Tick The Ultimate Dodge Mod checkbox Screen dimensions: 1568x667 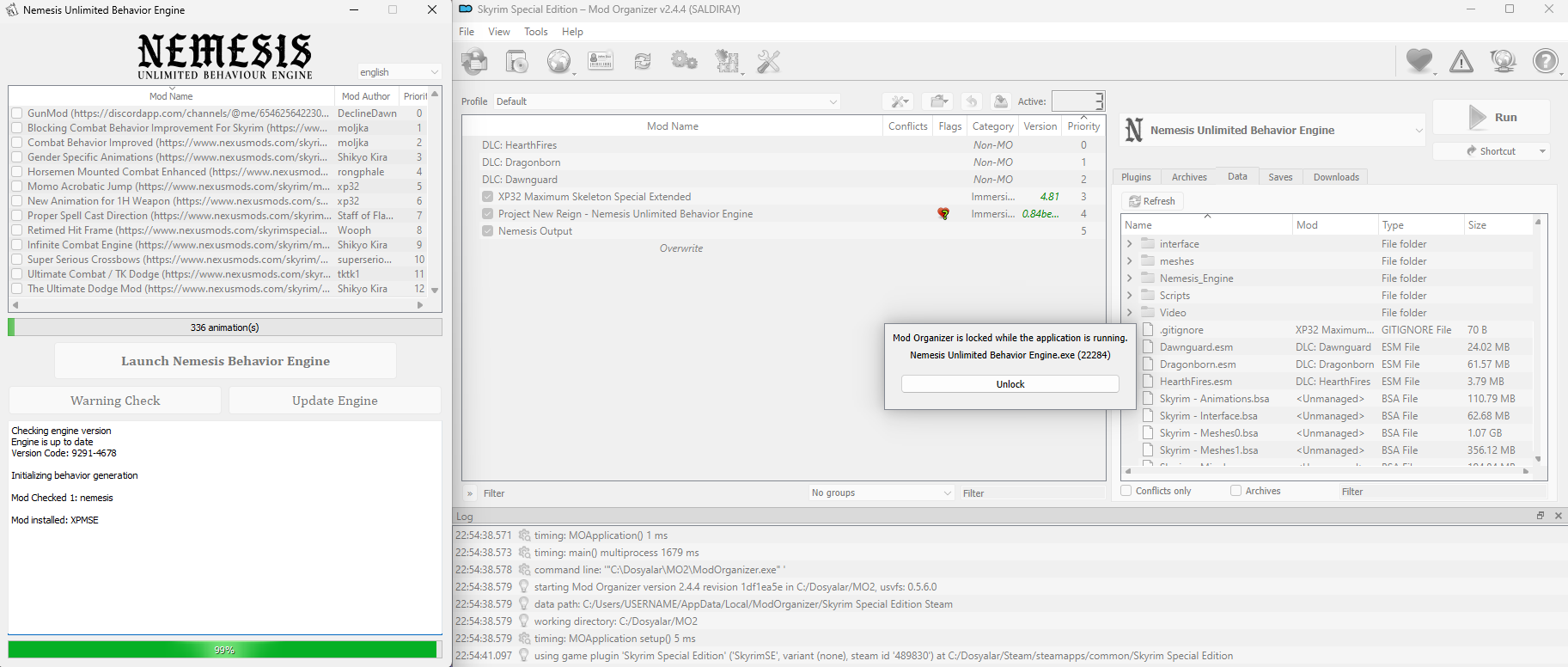(16, 289)
